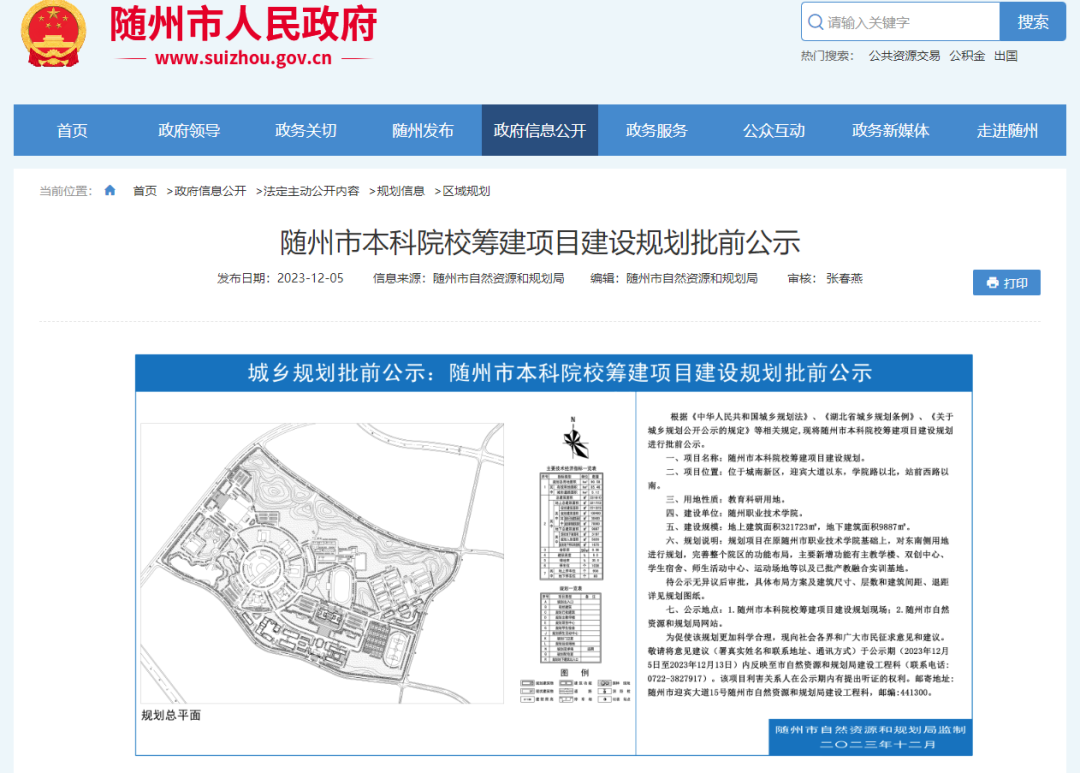Image resolution: width=1080 pixels, height=773 pixels.
Task: Open the 出国 hot search link
Action: click(x=1006, y=55)
